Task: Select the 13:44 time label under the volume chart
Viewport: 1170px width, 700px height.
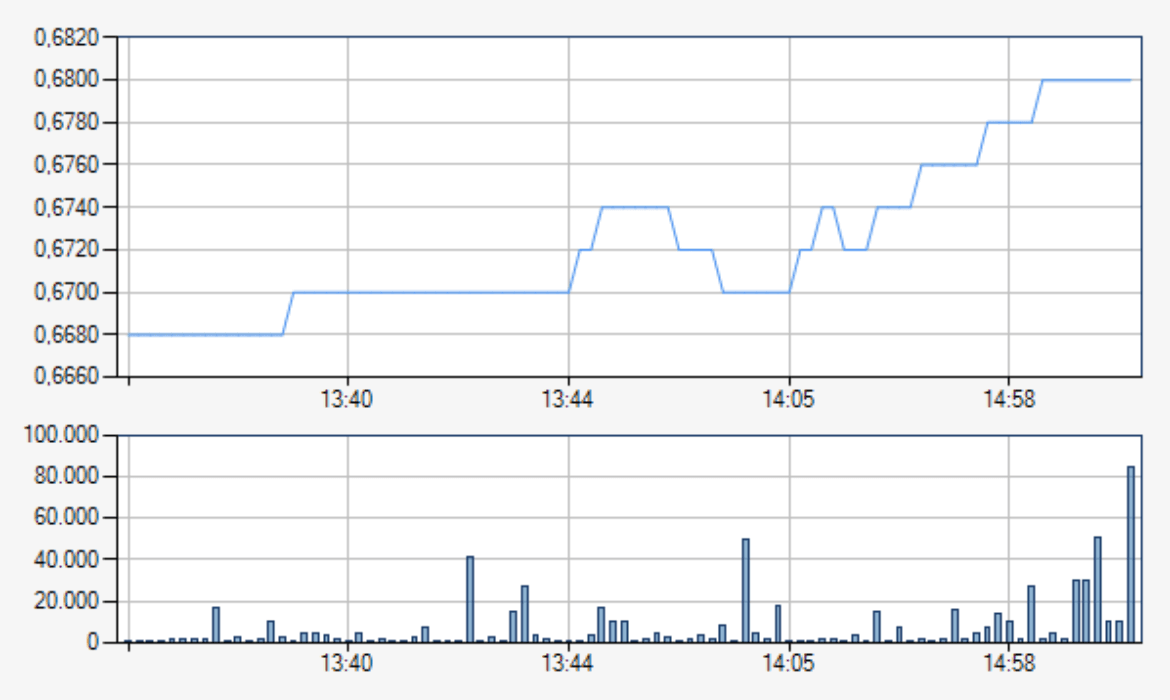Action: 568,663
